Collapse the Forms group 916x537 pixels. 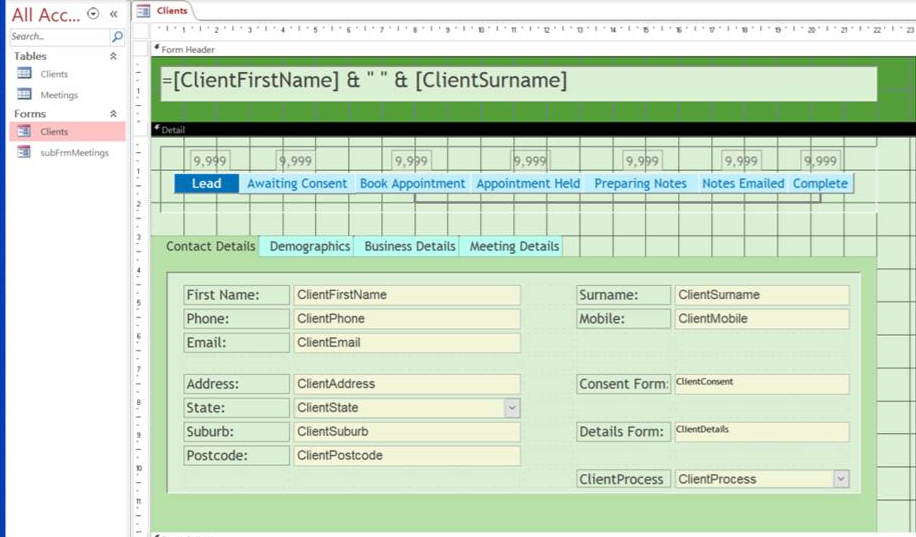113,113
